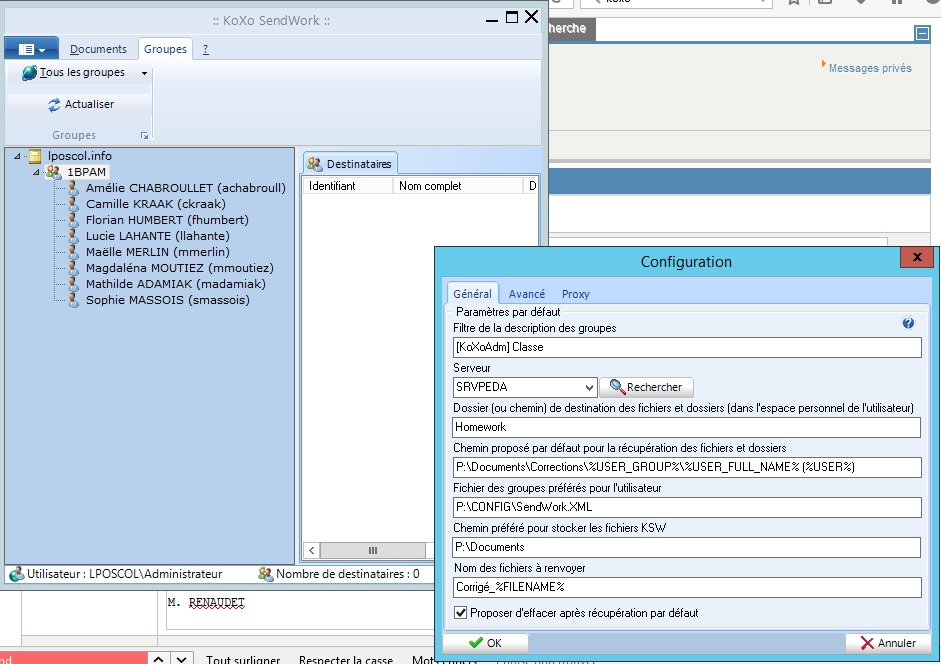Click the user icon of Maëlle MERLIN
This screenshot has width=941, height=664.
(x=73, y=252)
